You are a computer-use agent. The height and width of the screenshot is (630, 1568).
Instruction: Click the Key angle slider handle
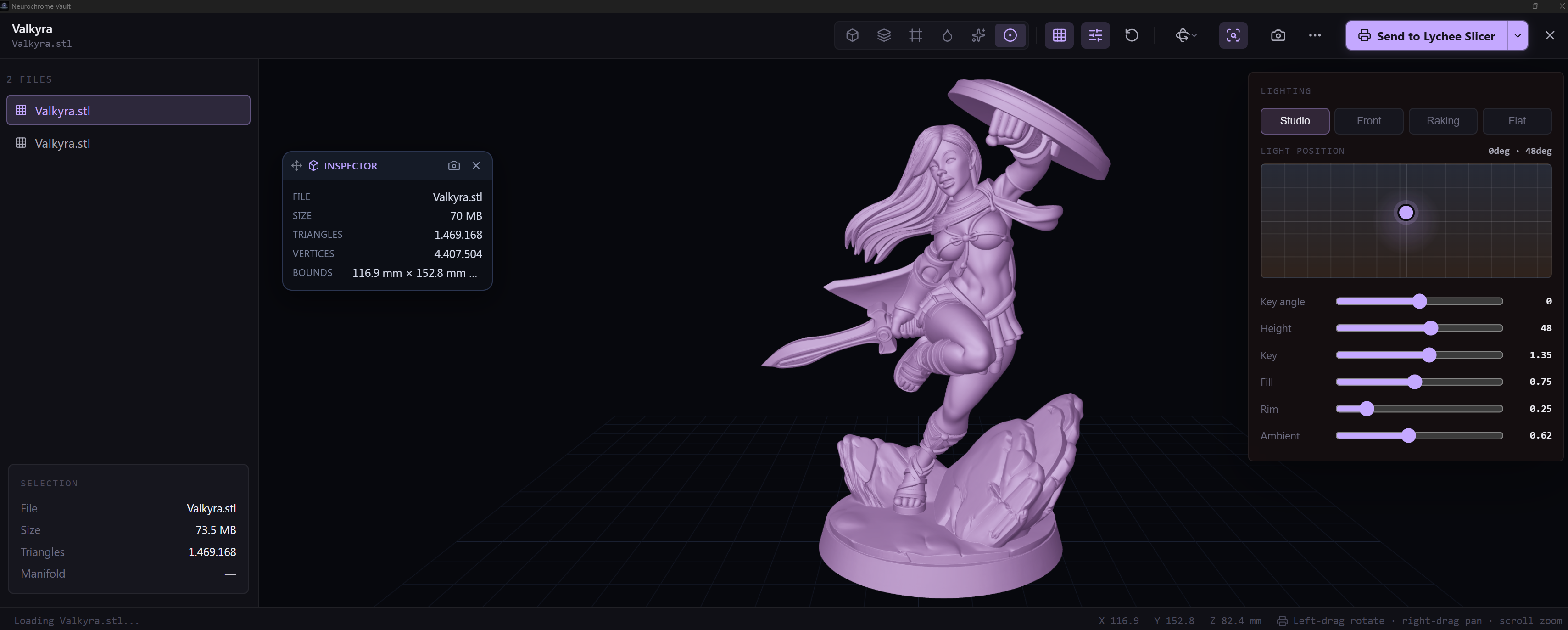pos(1419,301)
